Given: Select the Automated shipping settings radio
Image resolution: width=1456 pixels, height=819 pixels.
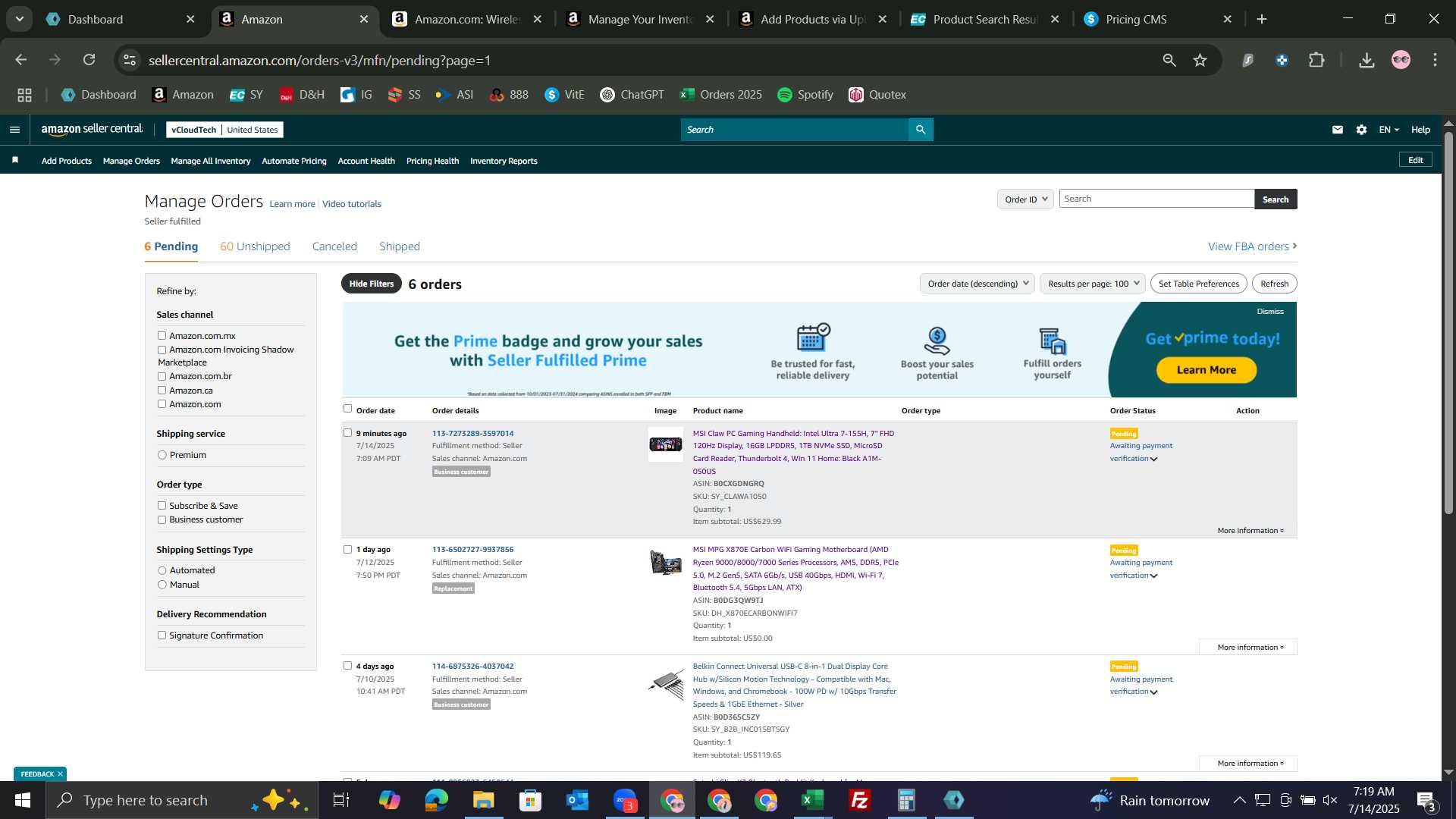Looking at the screenshot, I should click(162, 570).
